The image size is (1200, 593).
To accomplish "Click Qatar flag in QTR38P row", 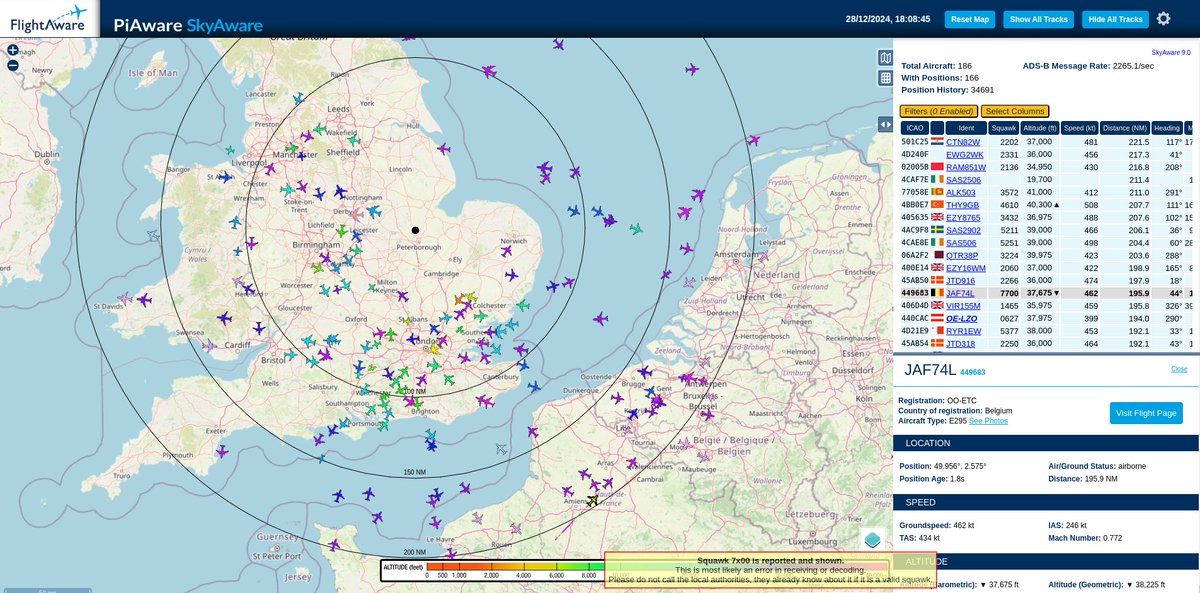I will coord(937,255).
